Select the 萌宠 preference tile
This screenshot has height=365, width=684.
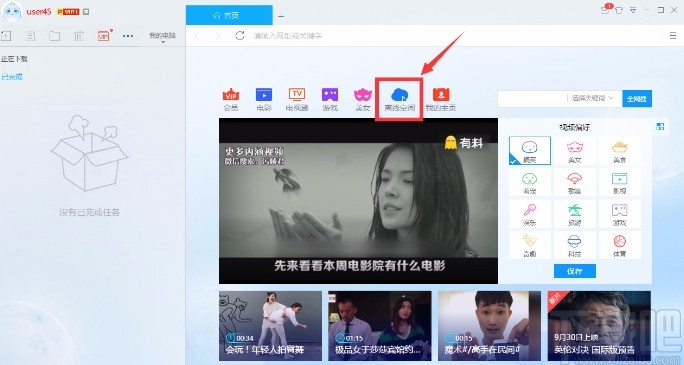click(530, 182)
